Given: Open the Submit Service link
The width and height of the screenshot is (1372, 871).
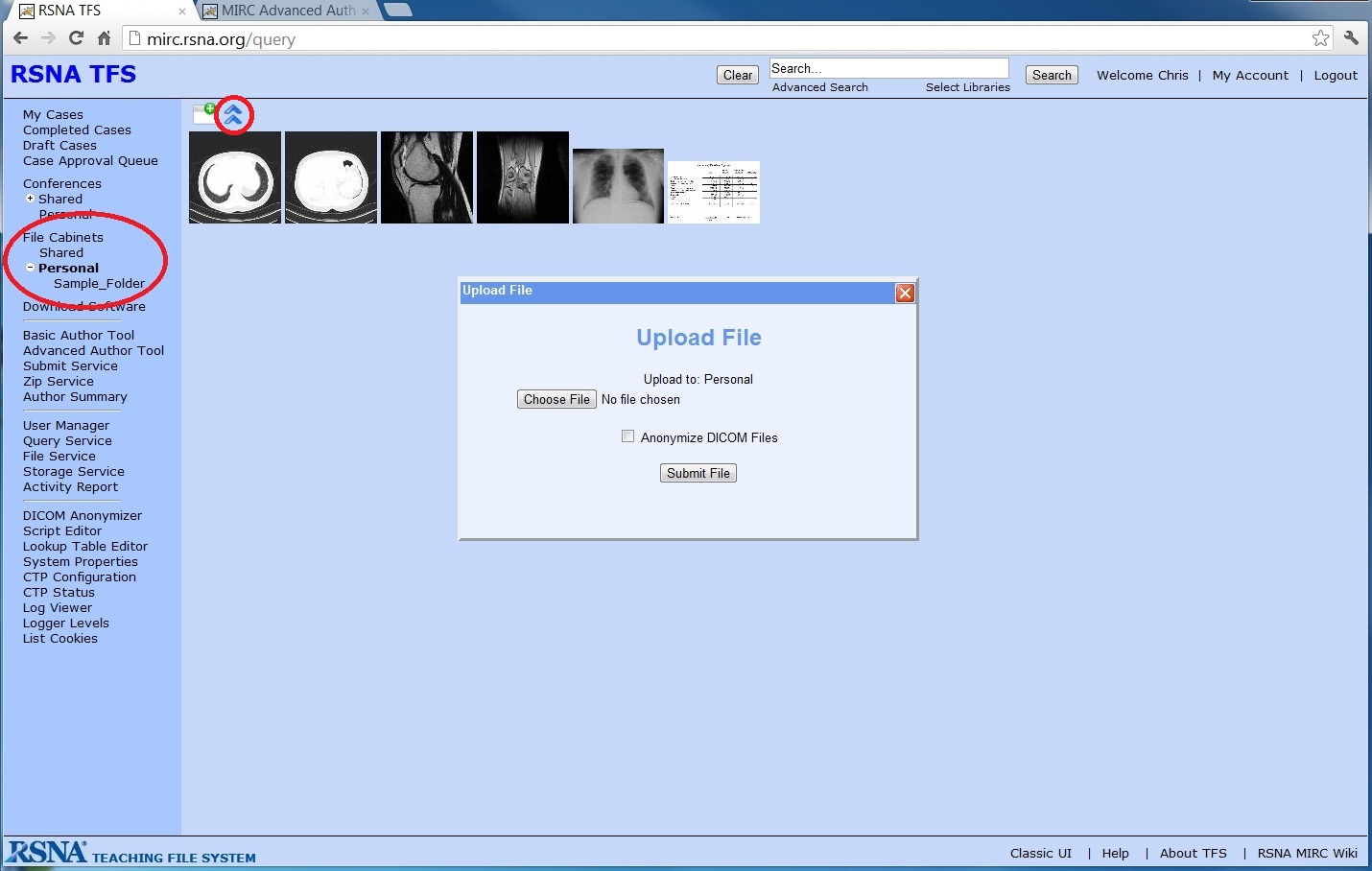Looking at the screenshot, I should coord(70,365).
